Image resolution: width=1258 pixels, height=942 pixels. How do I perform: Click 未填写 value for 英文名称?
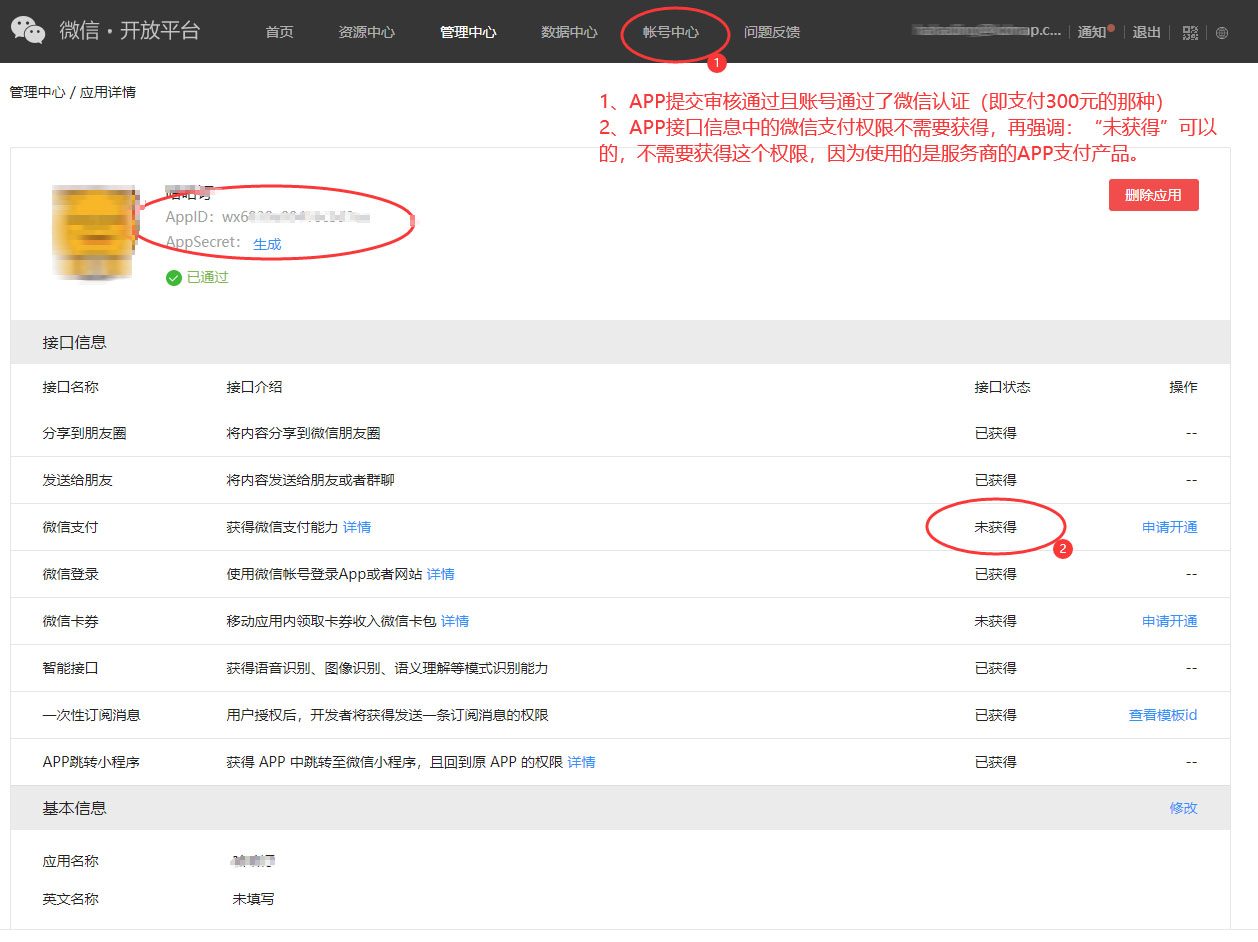pos(254,899)
